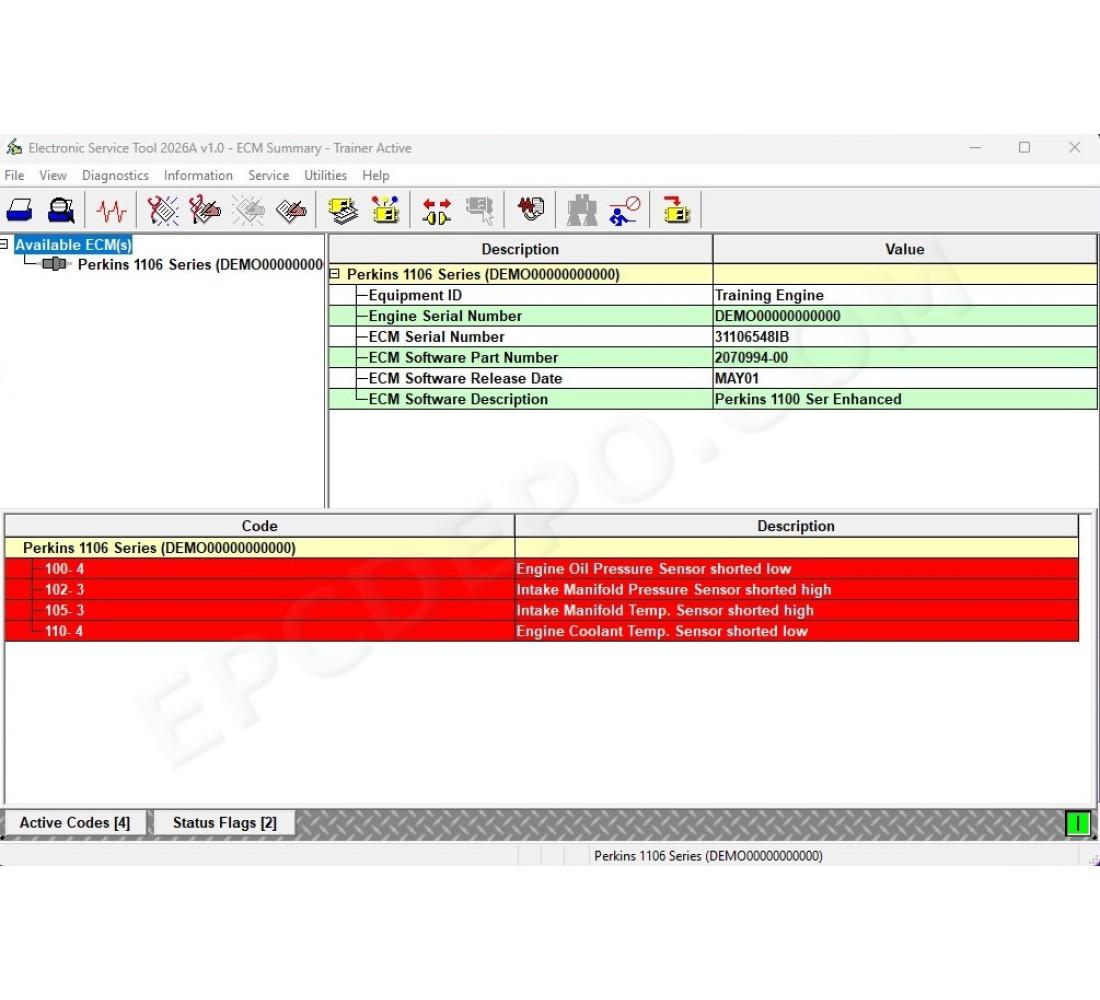Select the ECM Software Part Number row
1100x1000 pixels.
pyautogui.click(x=712, y=357)
